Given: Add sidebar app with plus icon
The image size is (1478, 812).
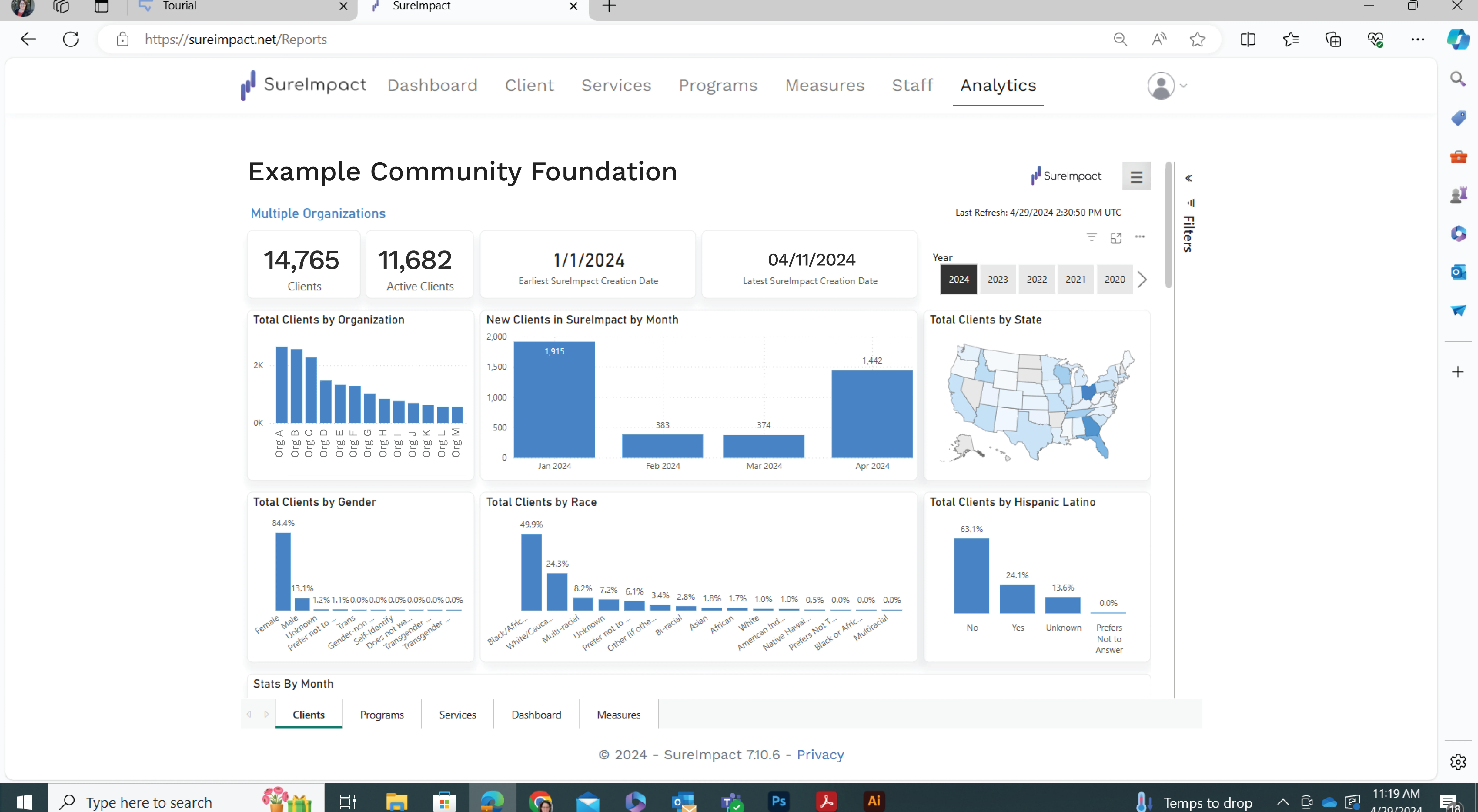Looking at the screenshot, I should coord(1458,372).
